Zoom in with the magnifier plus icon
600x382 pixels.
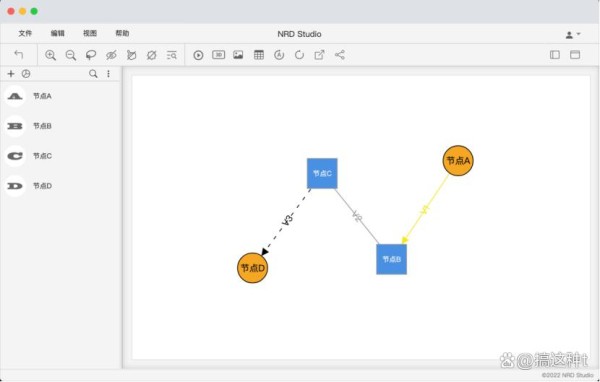[51, 55]
